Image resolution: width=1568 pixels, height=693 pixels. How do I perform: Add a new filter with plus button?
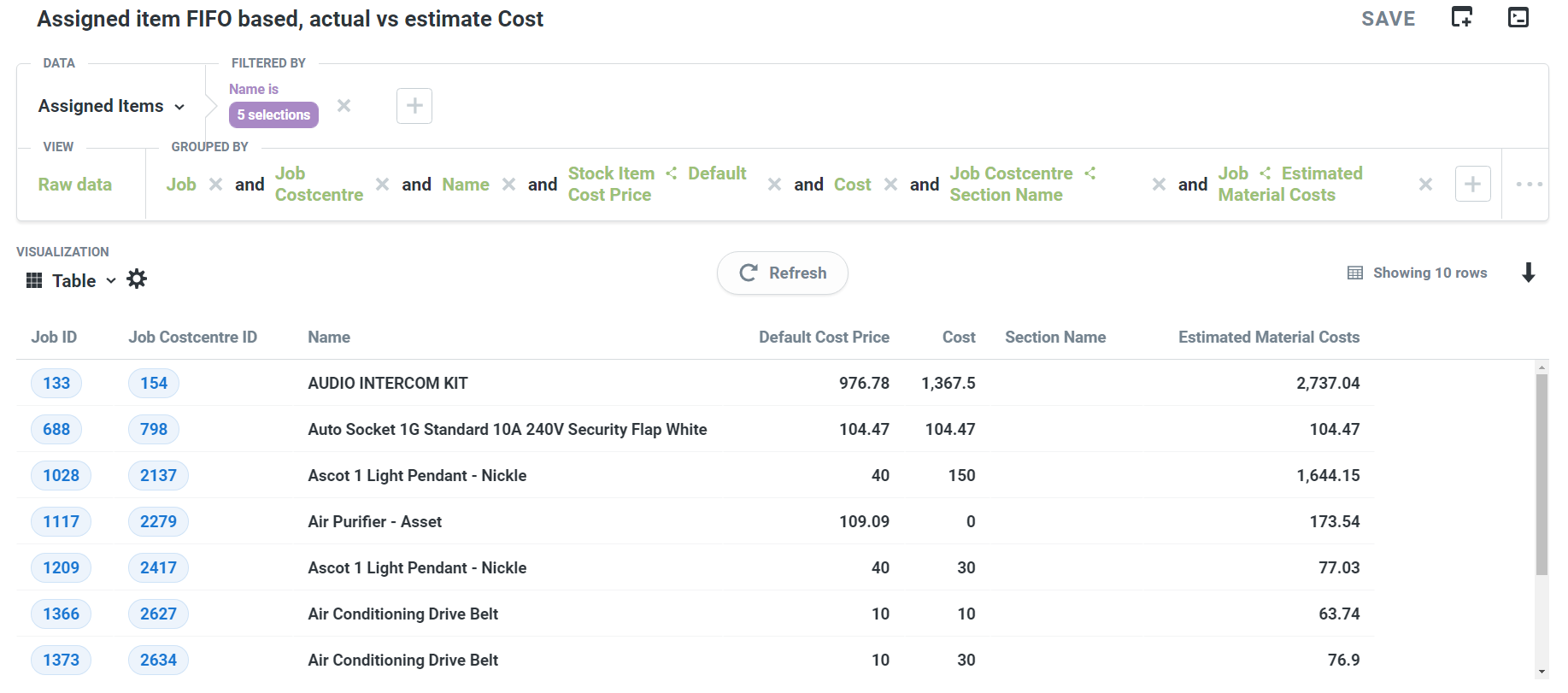[x=414, y=106]
